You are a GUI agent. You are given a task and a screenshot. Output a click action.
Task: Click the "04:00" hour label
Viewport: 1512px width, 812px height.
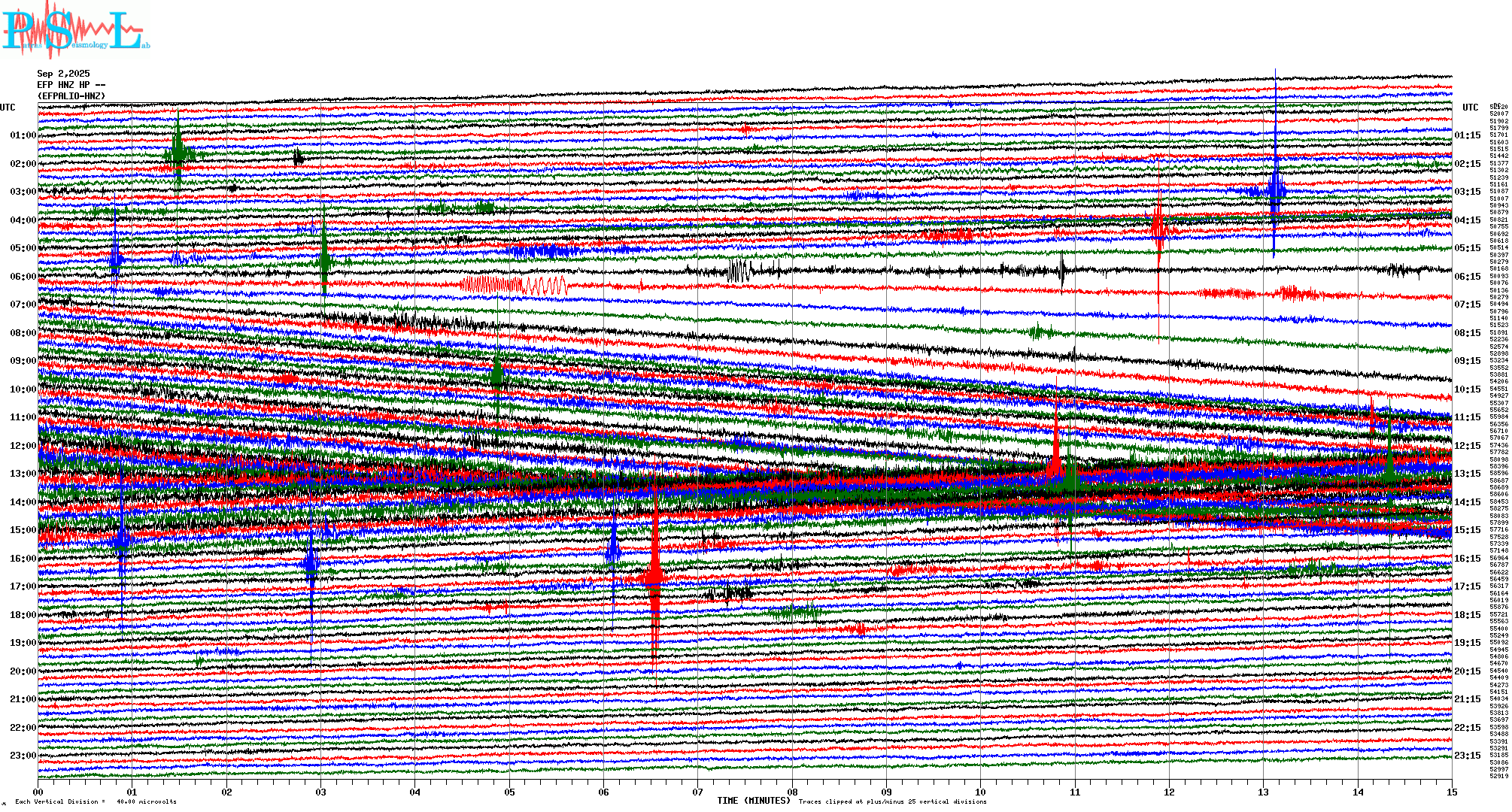coord(23,220)
